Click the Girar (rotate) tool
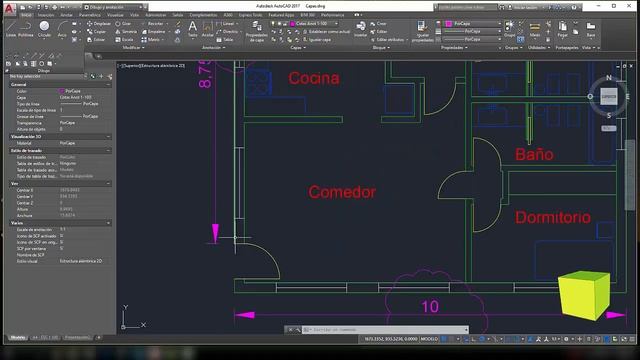The width and height of the screenshot is (640, 360). 123,24
